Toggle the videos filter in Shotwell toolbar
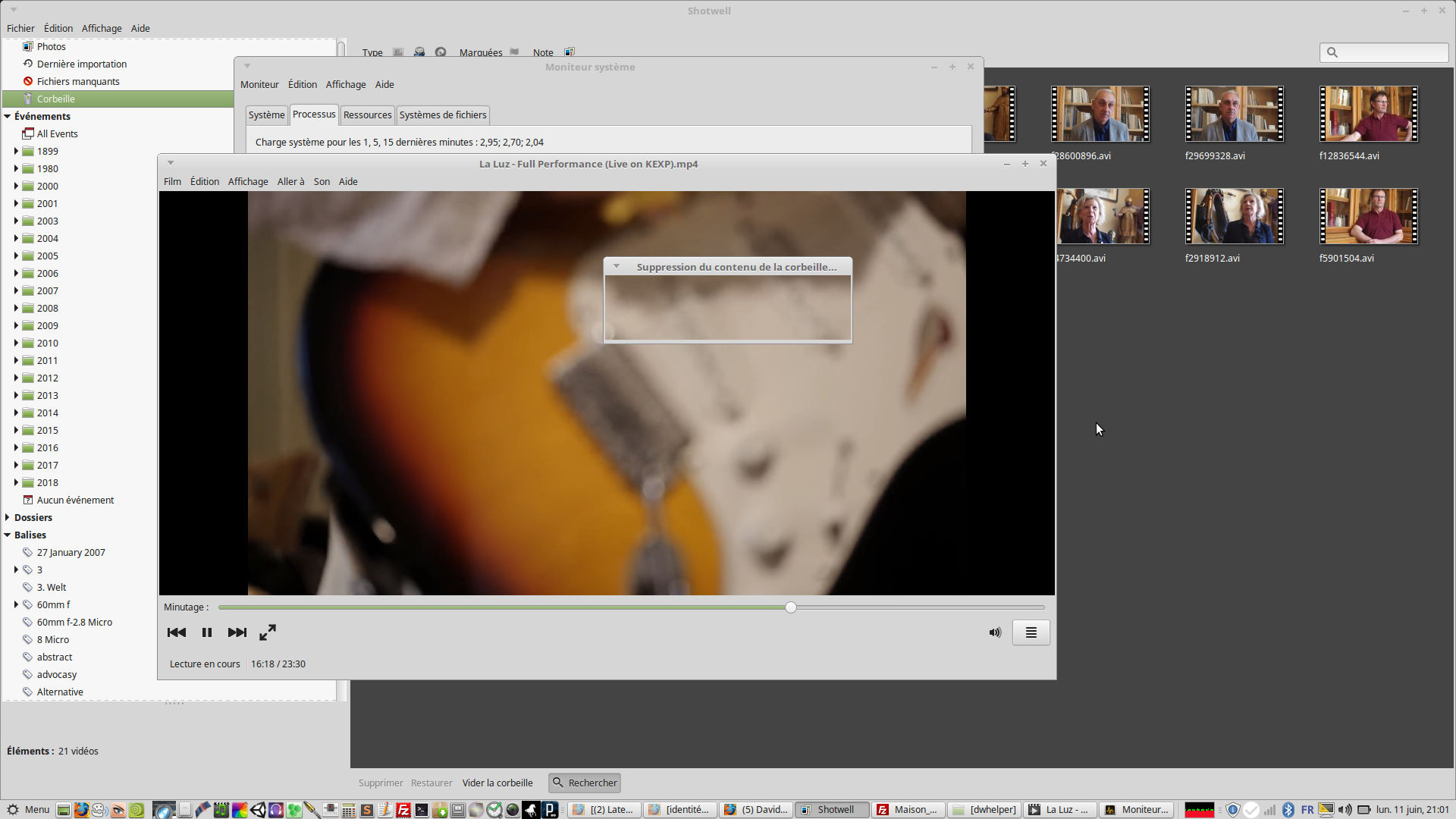 (419, 52)
